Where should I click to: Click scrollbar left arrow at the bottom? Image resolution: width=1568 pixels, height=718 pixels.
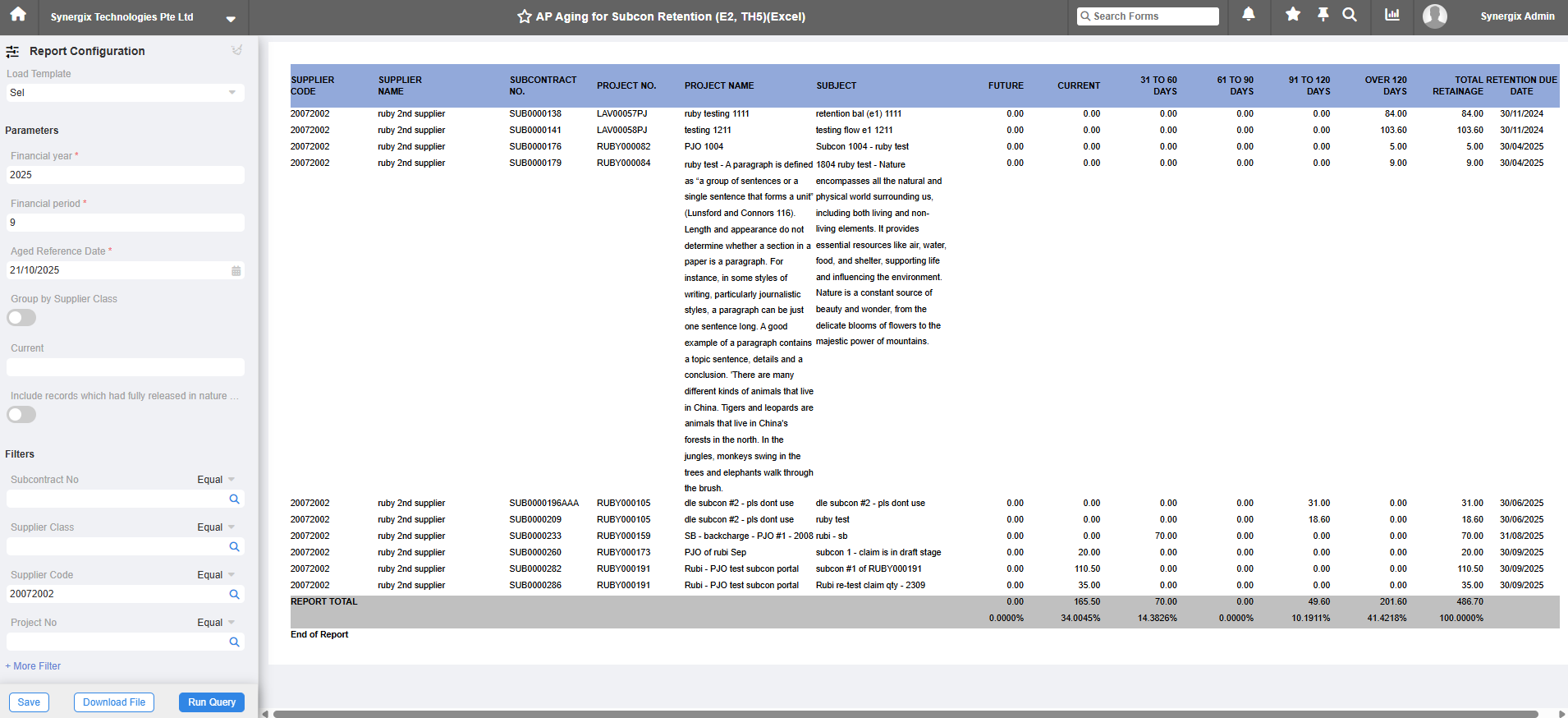[x=265, y=714]
